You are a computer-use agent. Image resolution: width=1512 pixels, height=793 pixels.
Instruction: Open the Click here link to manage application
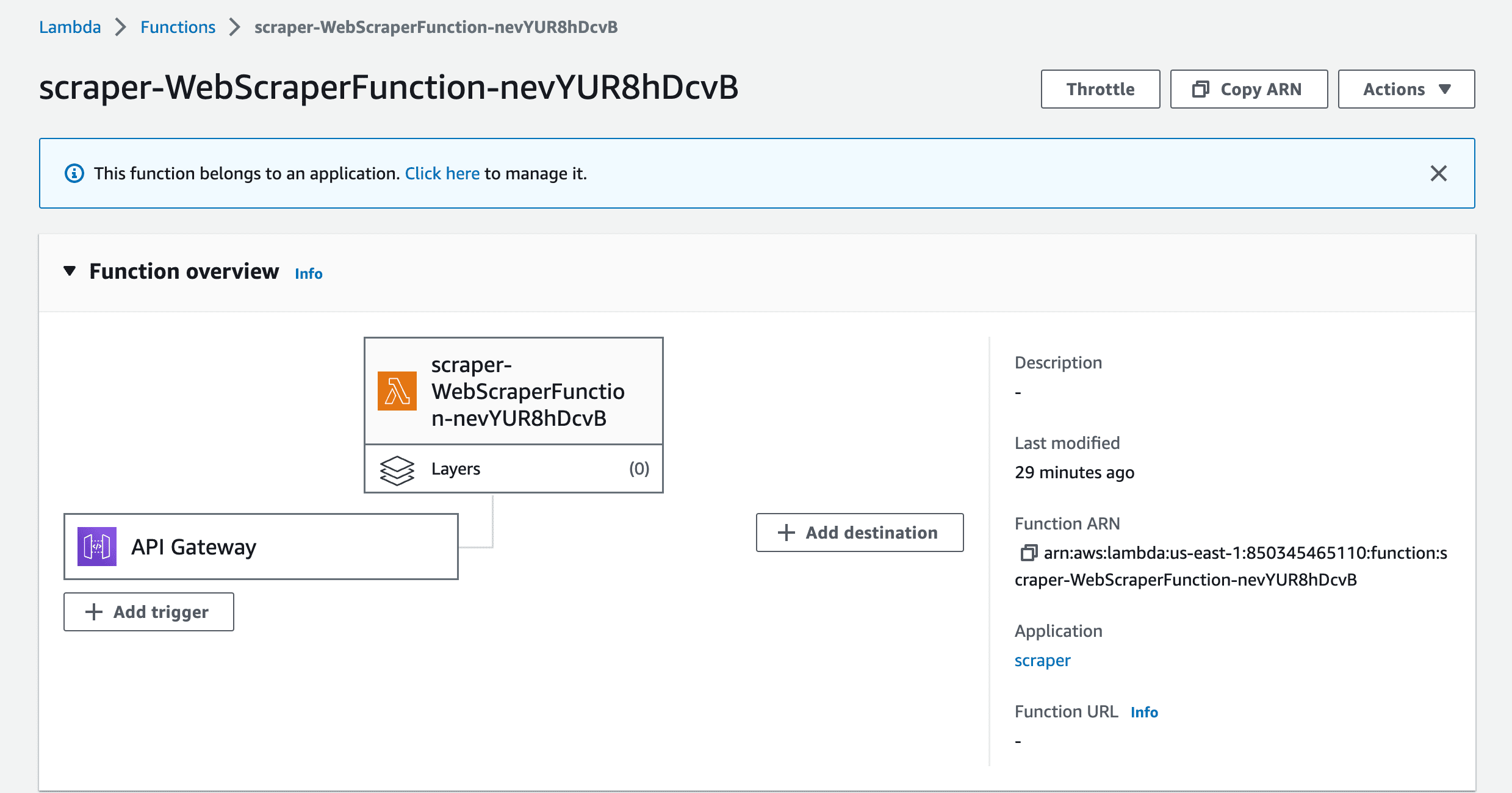442,173
